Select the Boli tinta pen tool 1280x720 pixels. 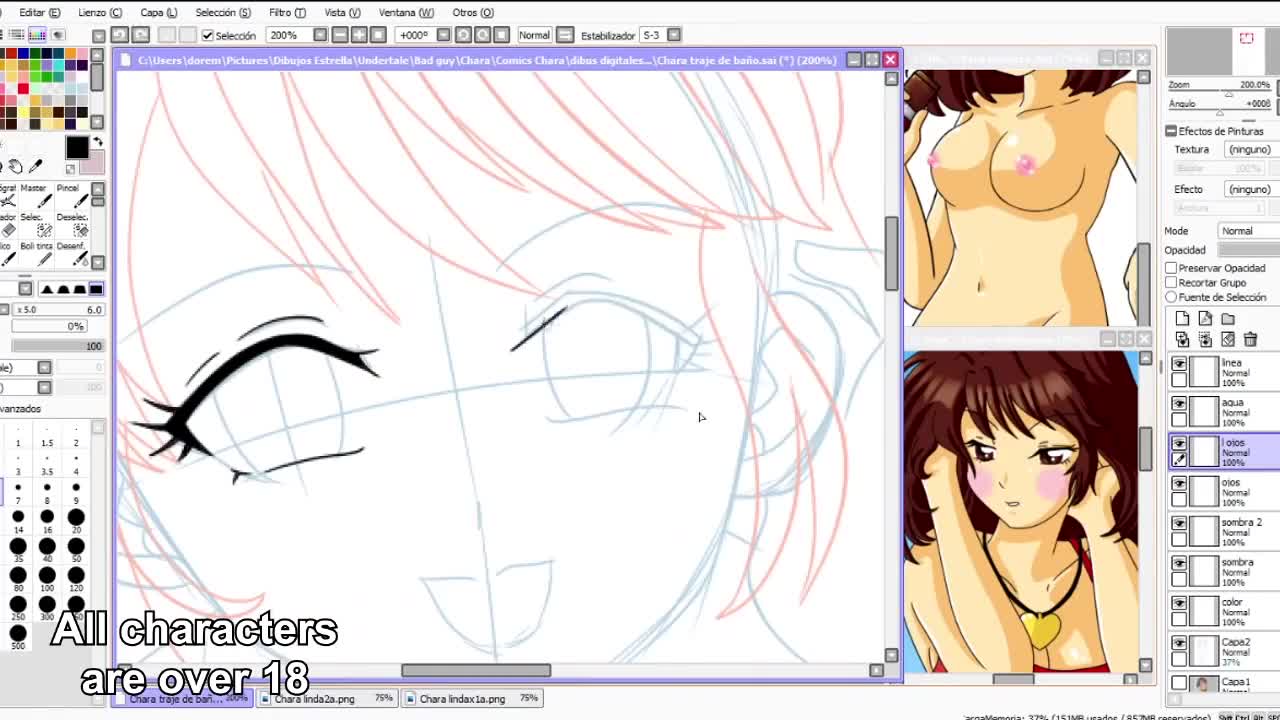(x=36, y=255)
